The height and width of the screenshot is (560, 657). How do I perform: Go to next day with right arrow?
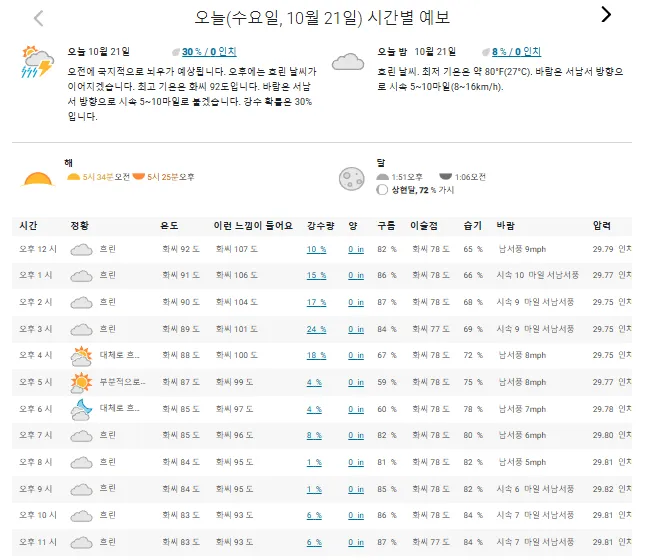point(606,15)
